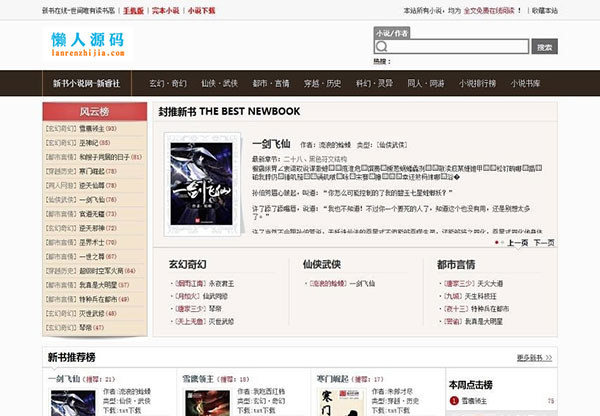Open 灭世武修 under 玄幻奇幻 section
Screen dimensions: 600x416
pyautogui.click(x=221, y=321)
